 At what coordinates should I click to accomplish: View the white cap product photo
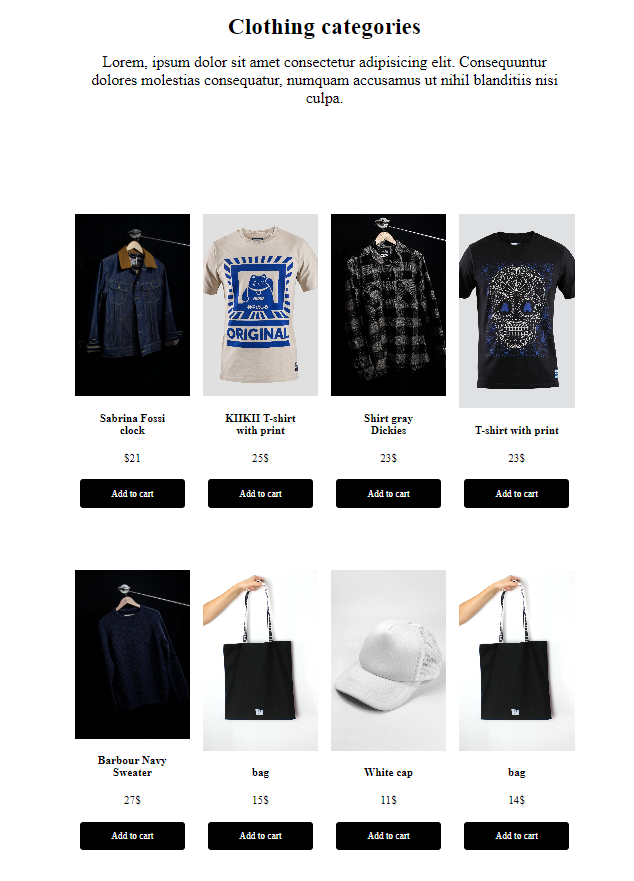click(x=388, y=660)
